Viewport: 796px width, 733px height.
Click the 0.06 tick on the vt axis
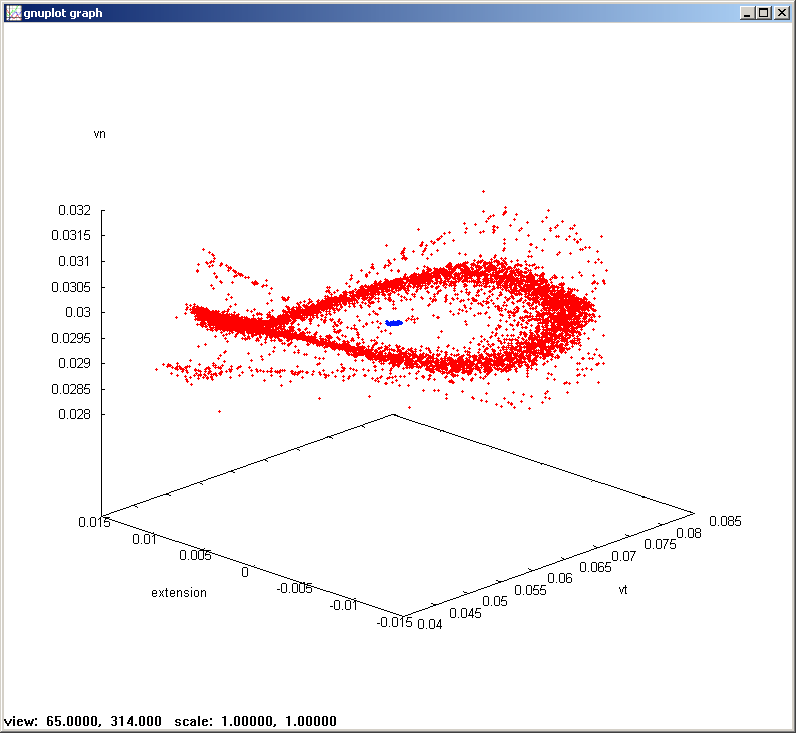coord(560,578)
